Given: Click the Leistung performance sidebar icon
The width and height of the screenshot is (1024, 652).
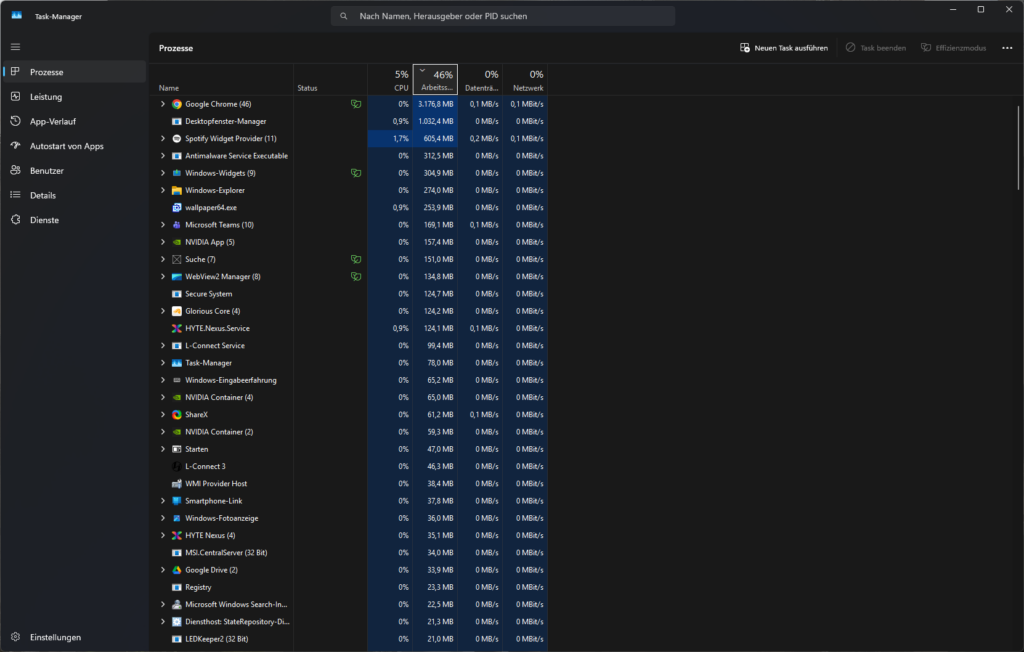Looking at the screenshot, I should 16,97.
